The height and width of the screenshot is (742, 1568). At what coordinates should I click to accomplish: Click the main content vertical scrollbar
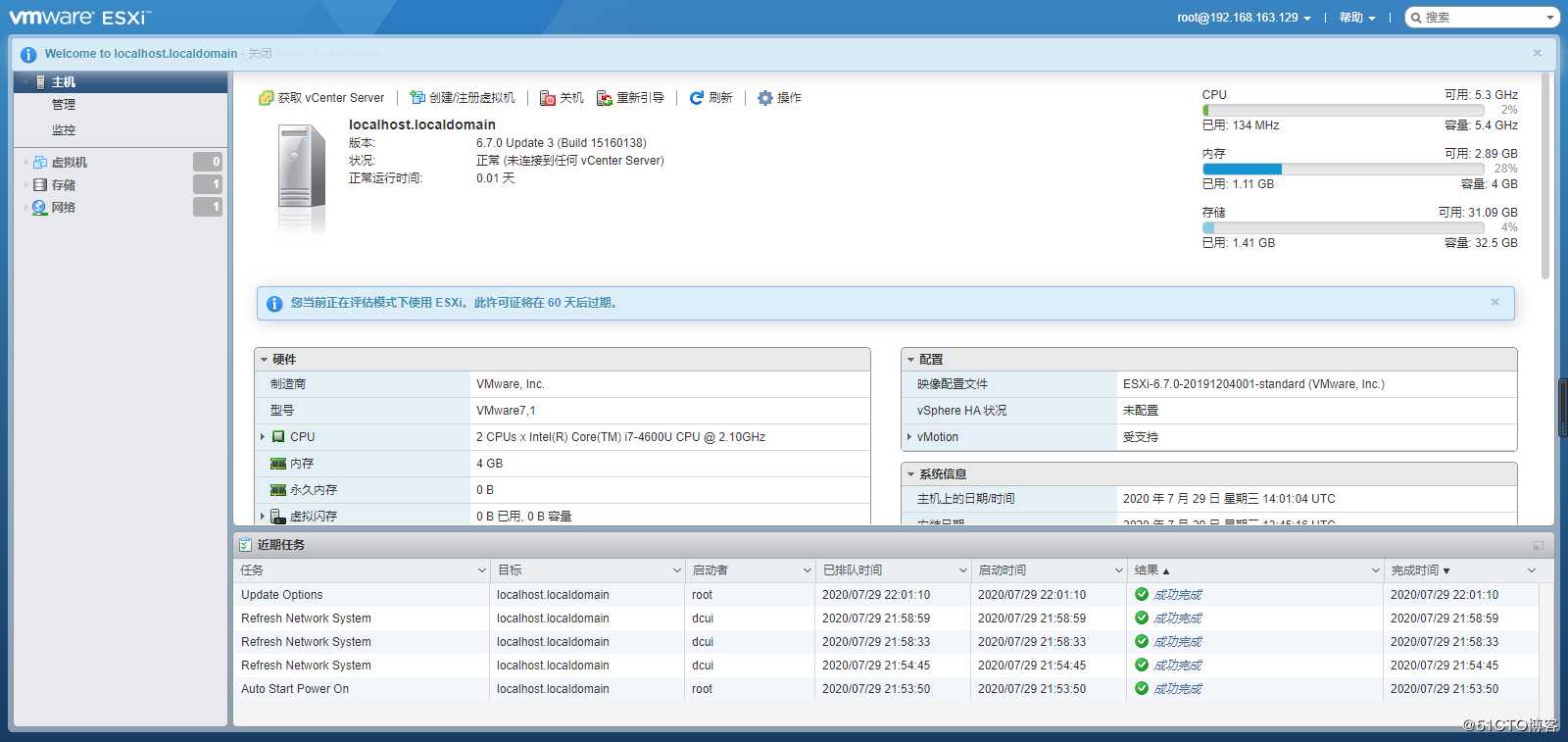click(x=1545, y=176)
